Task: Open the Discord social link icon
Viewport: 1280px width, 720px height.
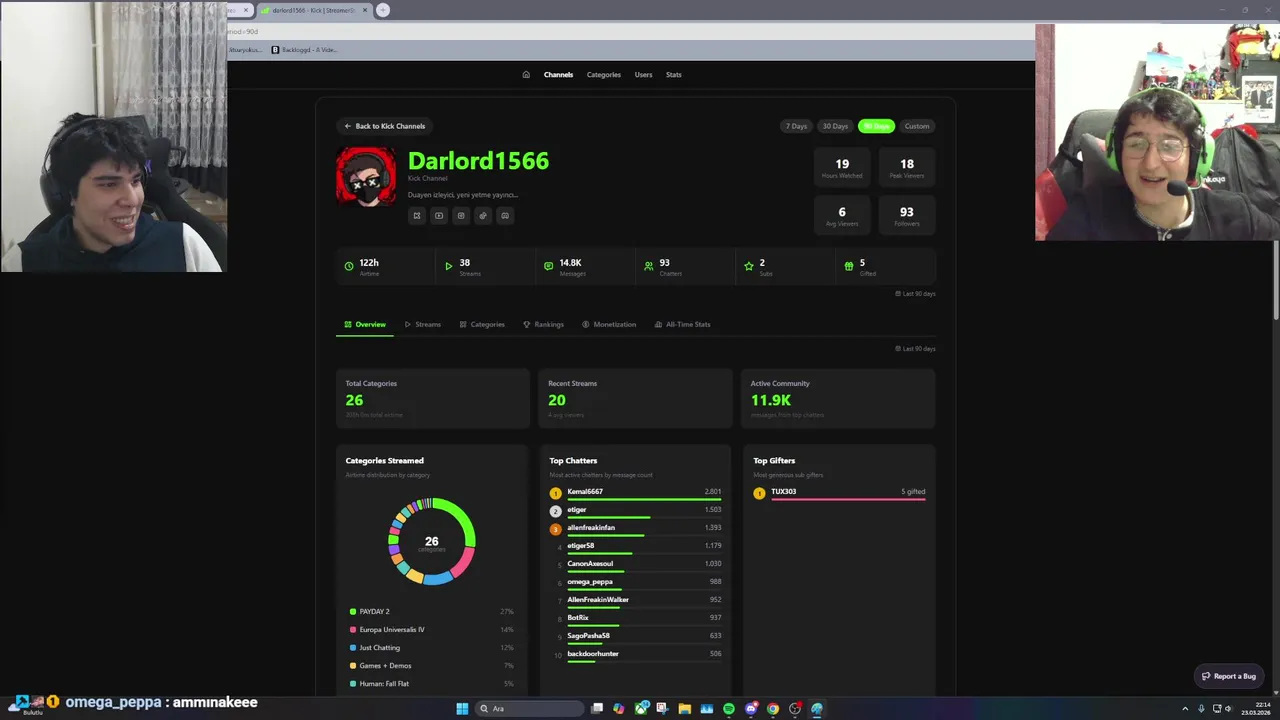Action: 505,215
